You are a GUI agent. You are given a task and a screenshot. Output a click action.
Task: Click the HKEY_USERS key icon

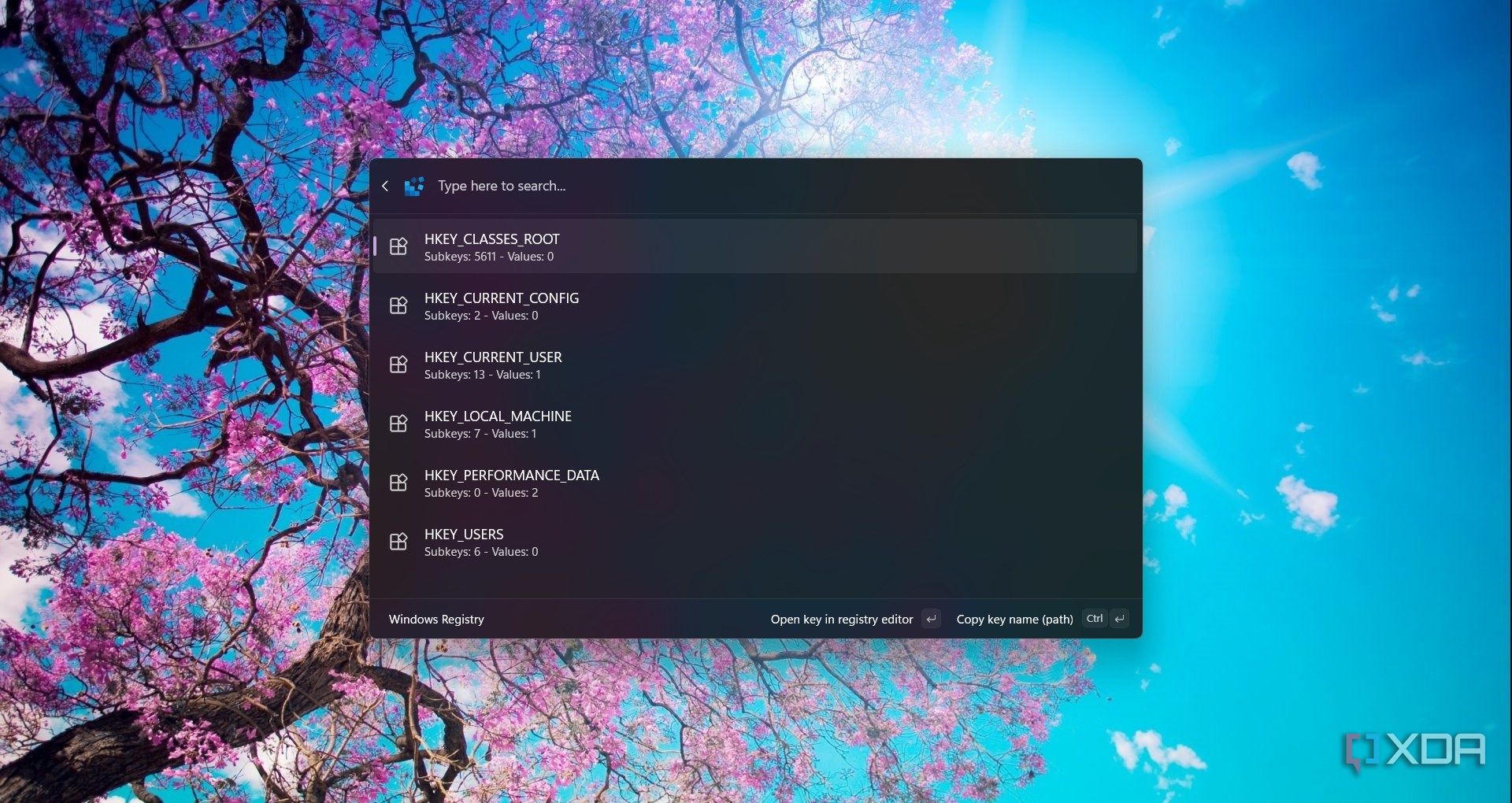point(398,542)
